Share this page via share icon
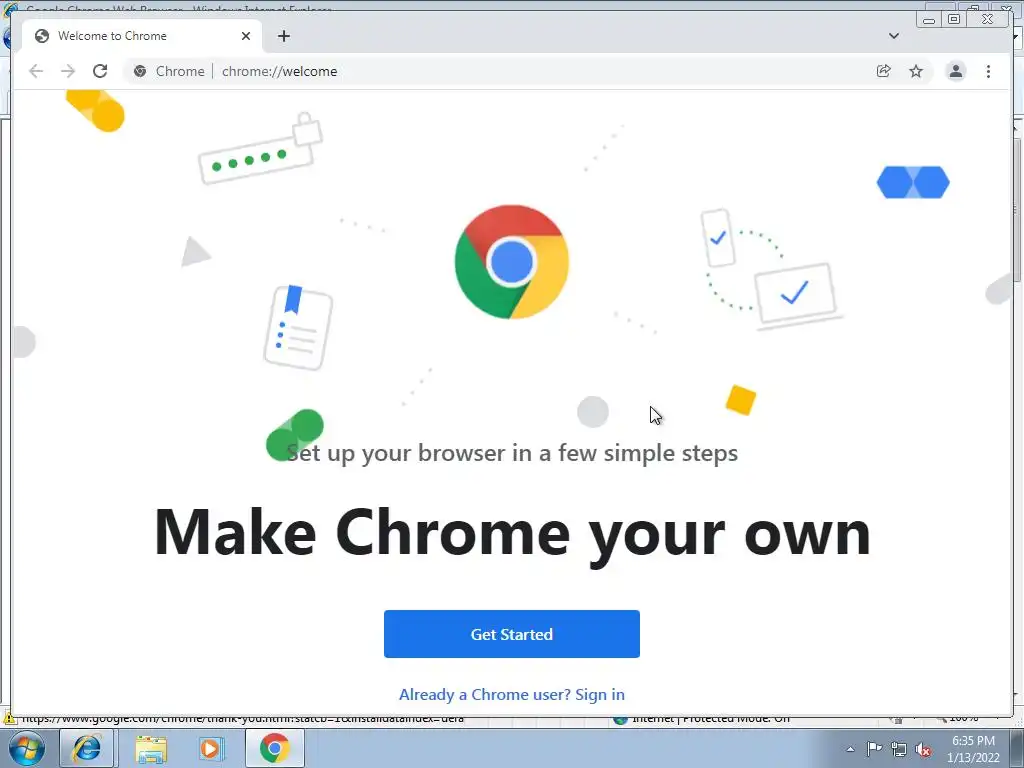1024x768 pixels. tap(884, 71)
